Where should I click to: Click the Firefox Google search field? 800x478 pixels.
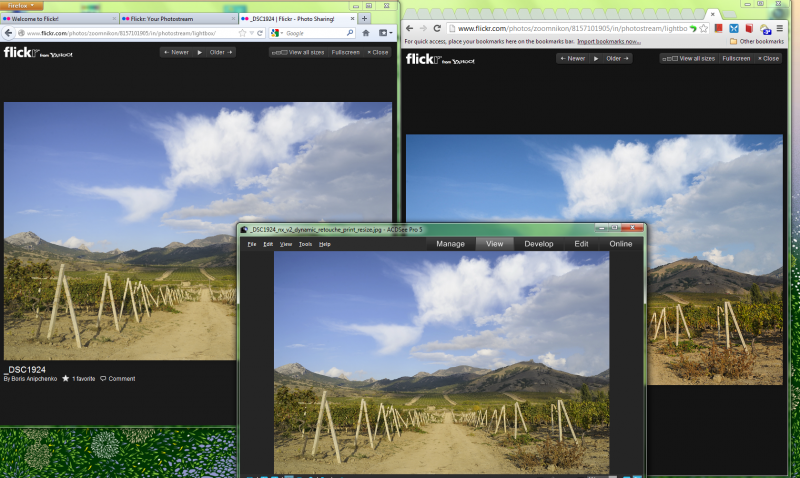(315, 33)
